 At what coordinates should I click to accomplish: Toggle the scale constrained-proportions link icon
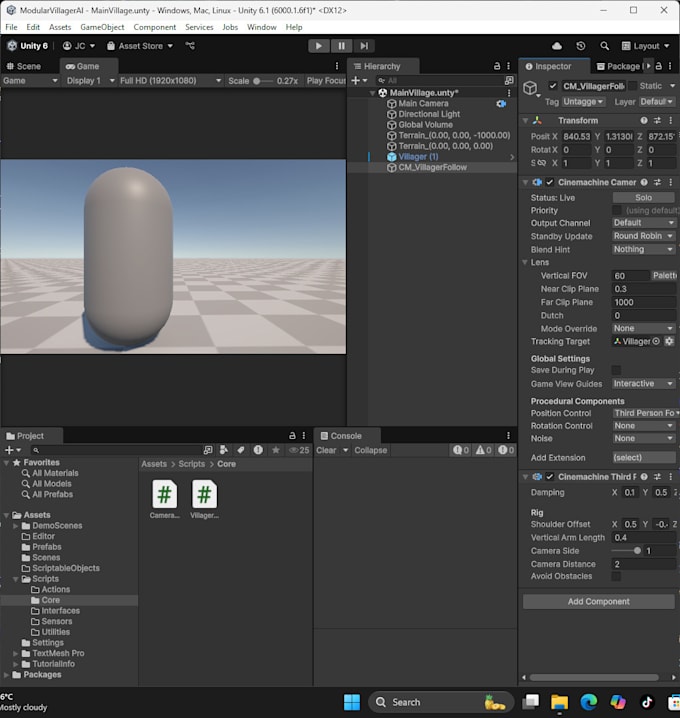(542, 163)
